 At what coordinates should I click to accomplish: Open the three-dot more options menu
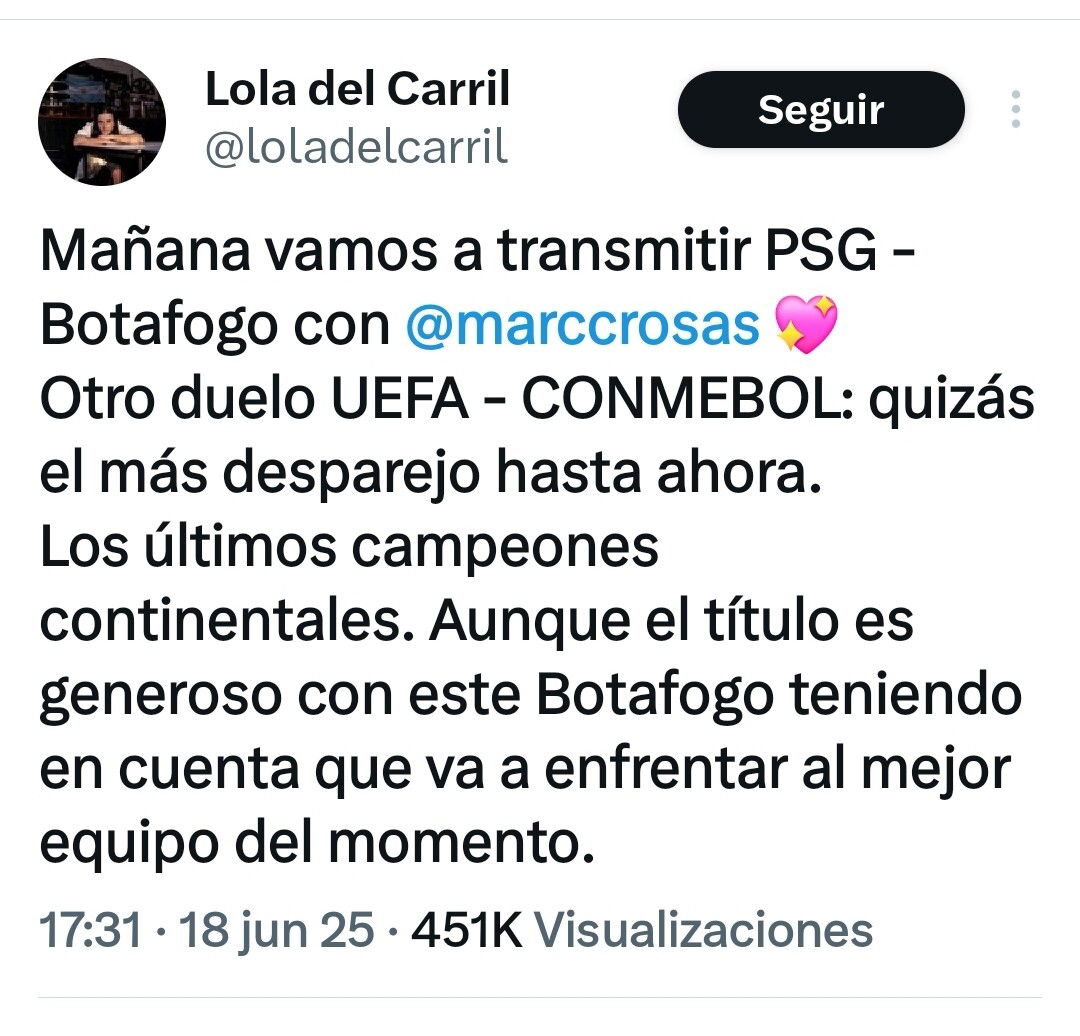coord(1015,109)
